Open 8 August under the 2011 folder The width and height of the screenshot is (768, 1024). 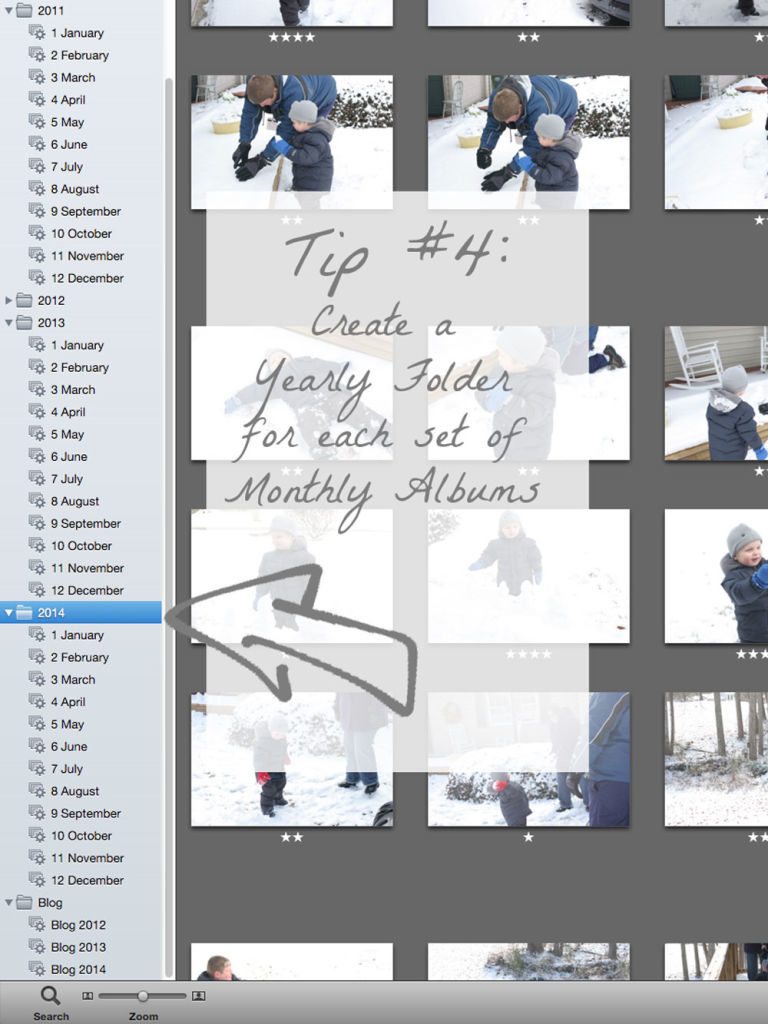pyautogui.click(x=75, y=189)
